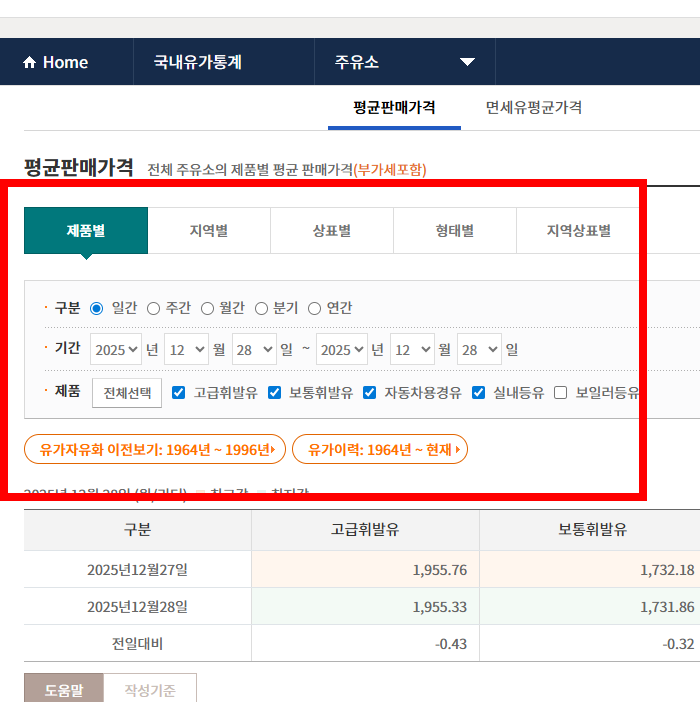
Task: Click the -0.32 difference cell
Action: click(590, 643)
